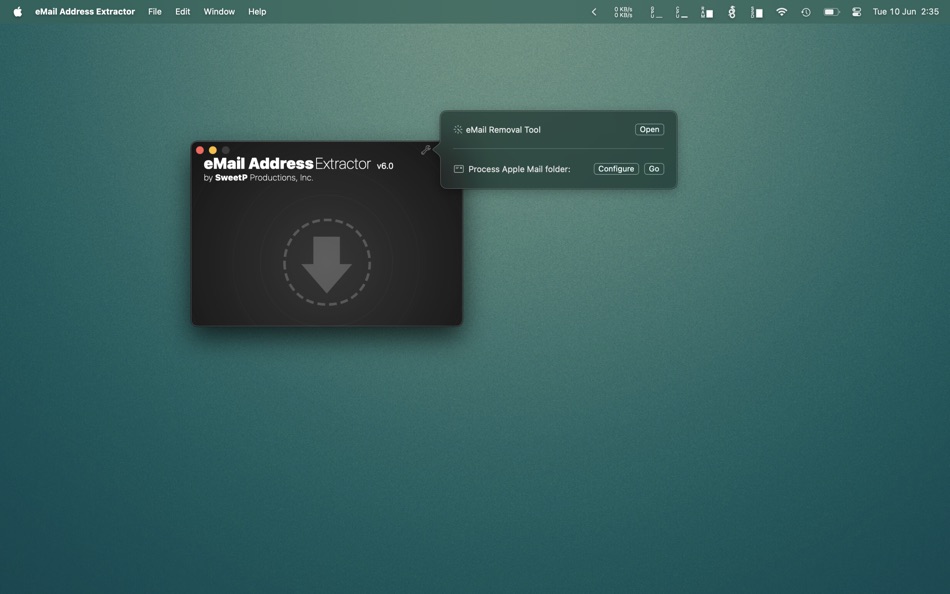Minimize the eMail Address Extractor window
Image resolution: width=950 pixels, height=594 pixels.
pyautogui.click(x=213, y=150)
